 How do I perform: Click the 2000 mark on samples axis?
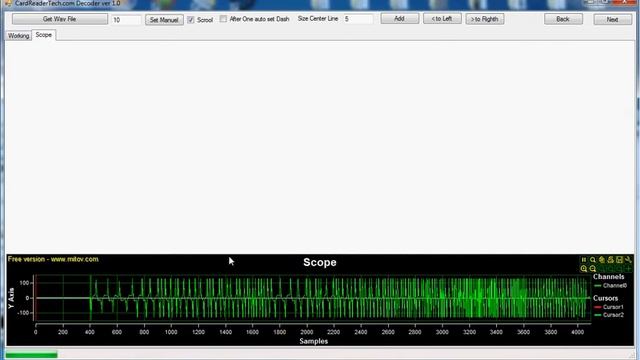(307, 332)
